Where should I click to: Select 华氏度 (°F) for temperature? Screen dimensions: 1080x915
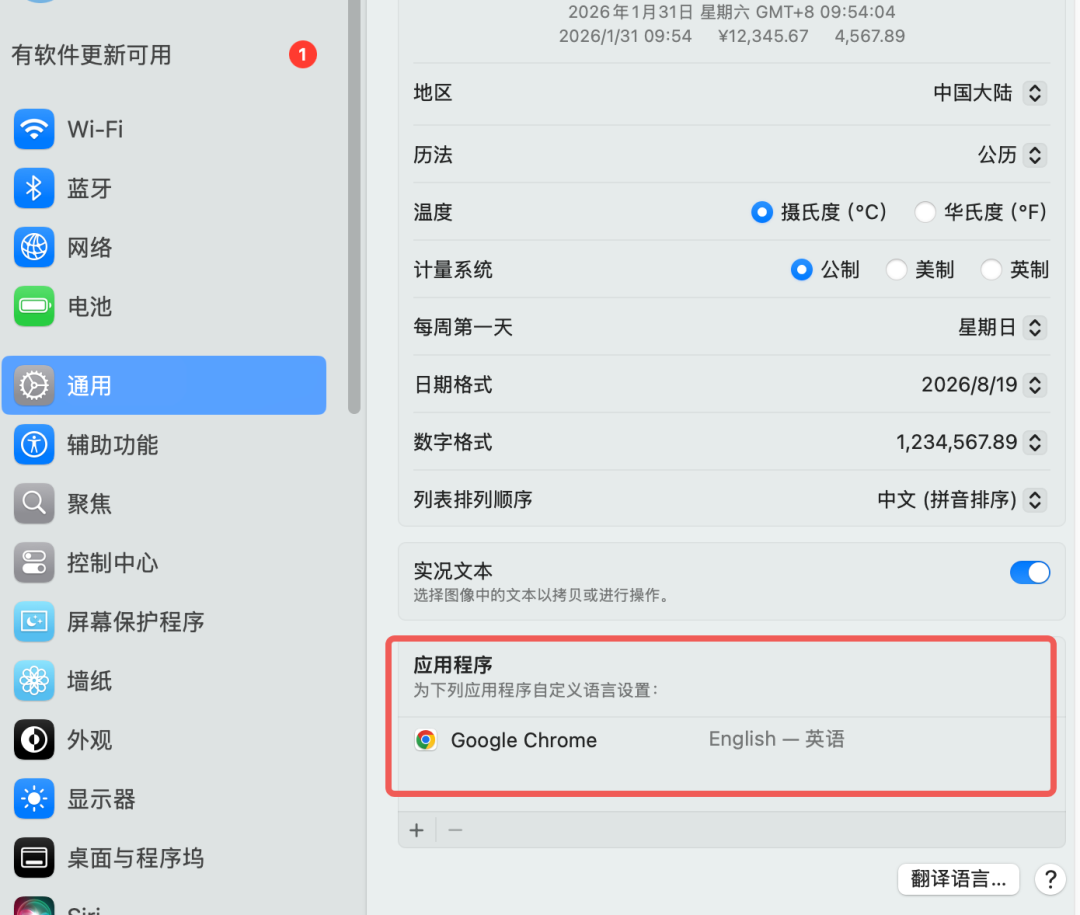tap(925, 212)
